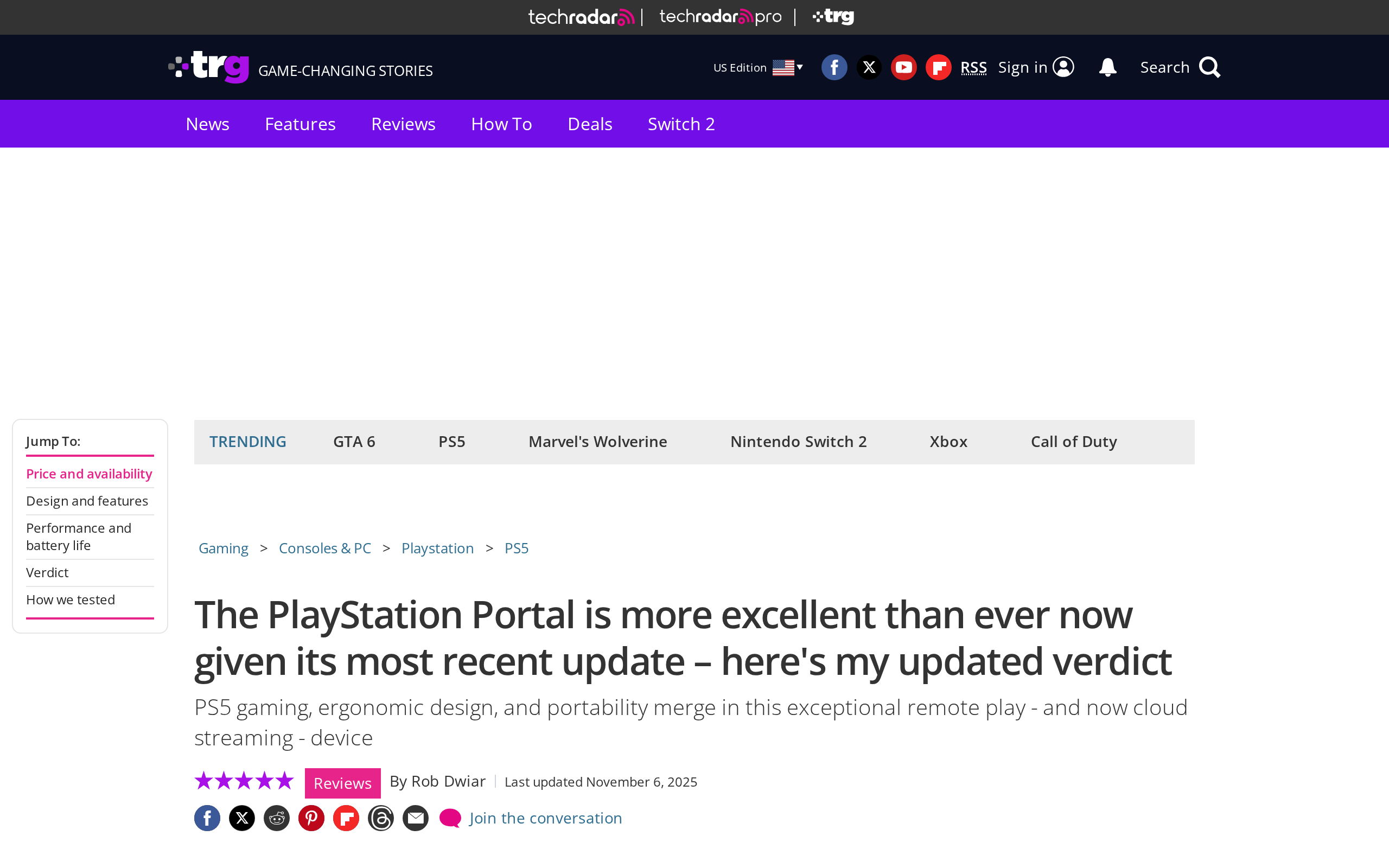
Task: Jump to Verdict section
Action: click(x=47, y=572)
